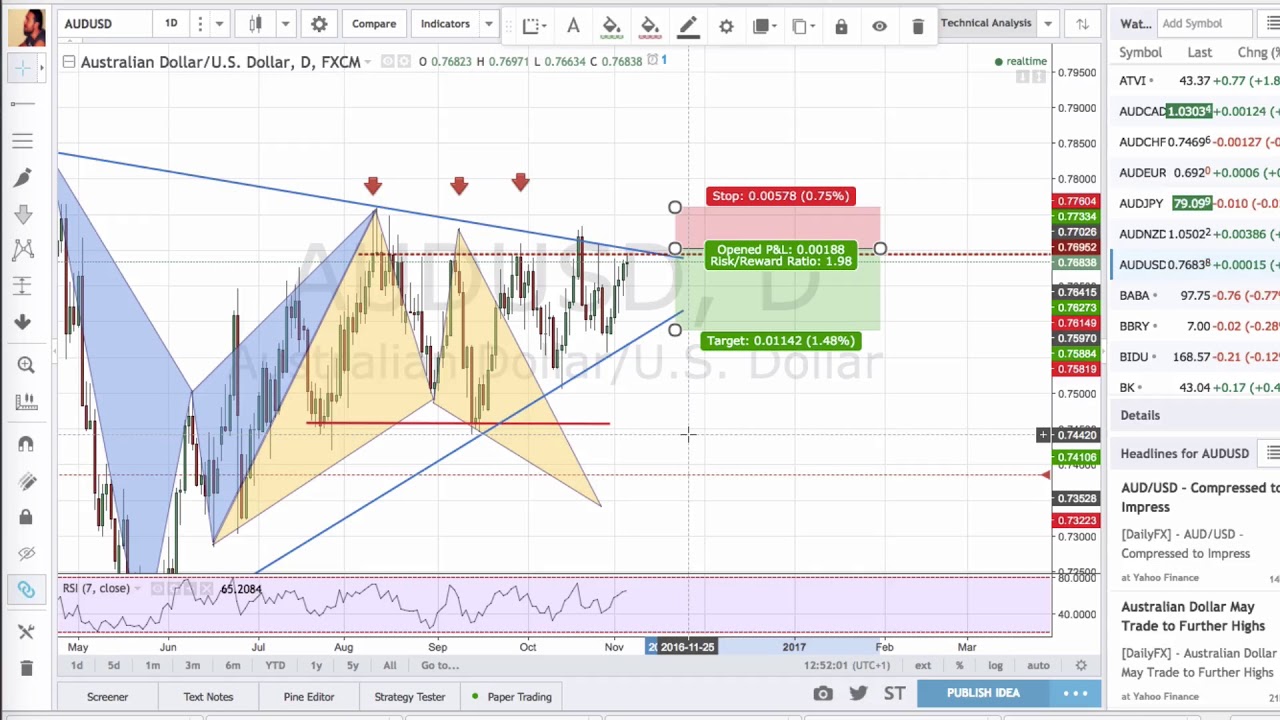Viewport: 1280px width, 720px height.
Task: Select the brush drawing tool in left sidebar
Action: pos(23,177)
